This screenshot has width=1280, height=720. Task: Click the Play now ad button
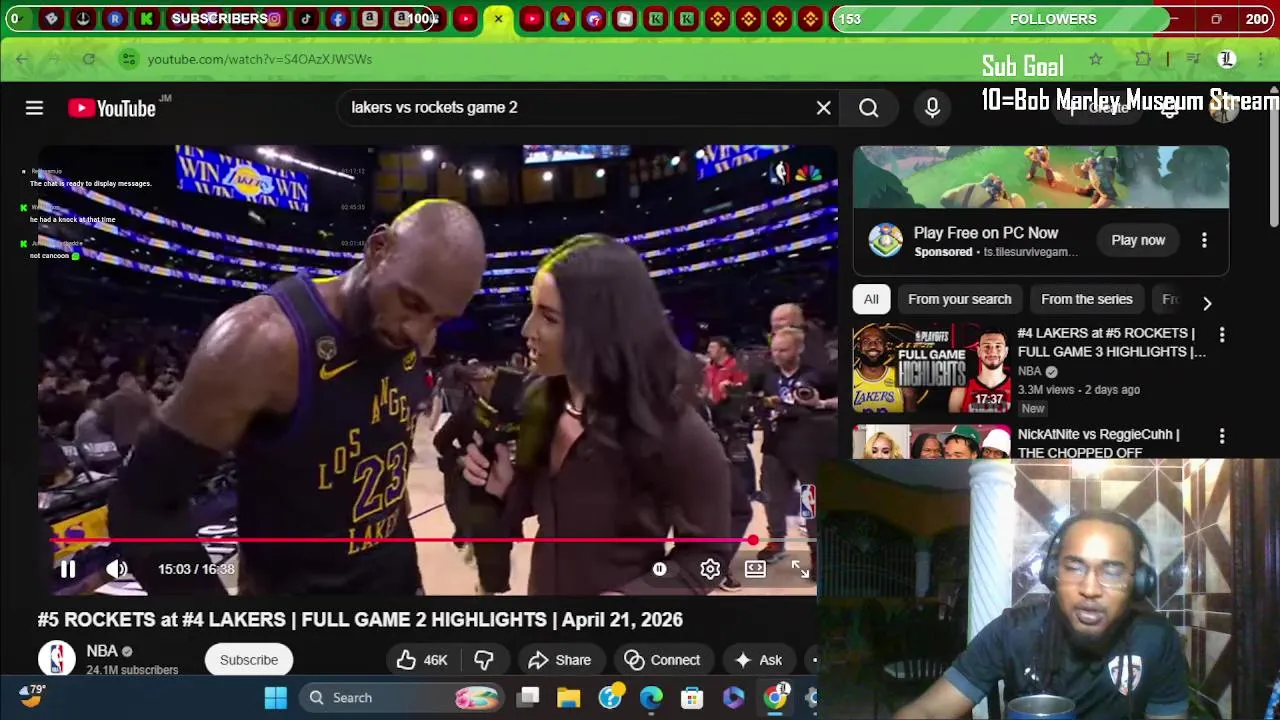(1138, 240)
